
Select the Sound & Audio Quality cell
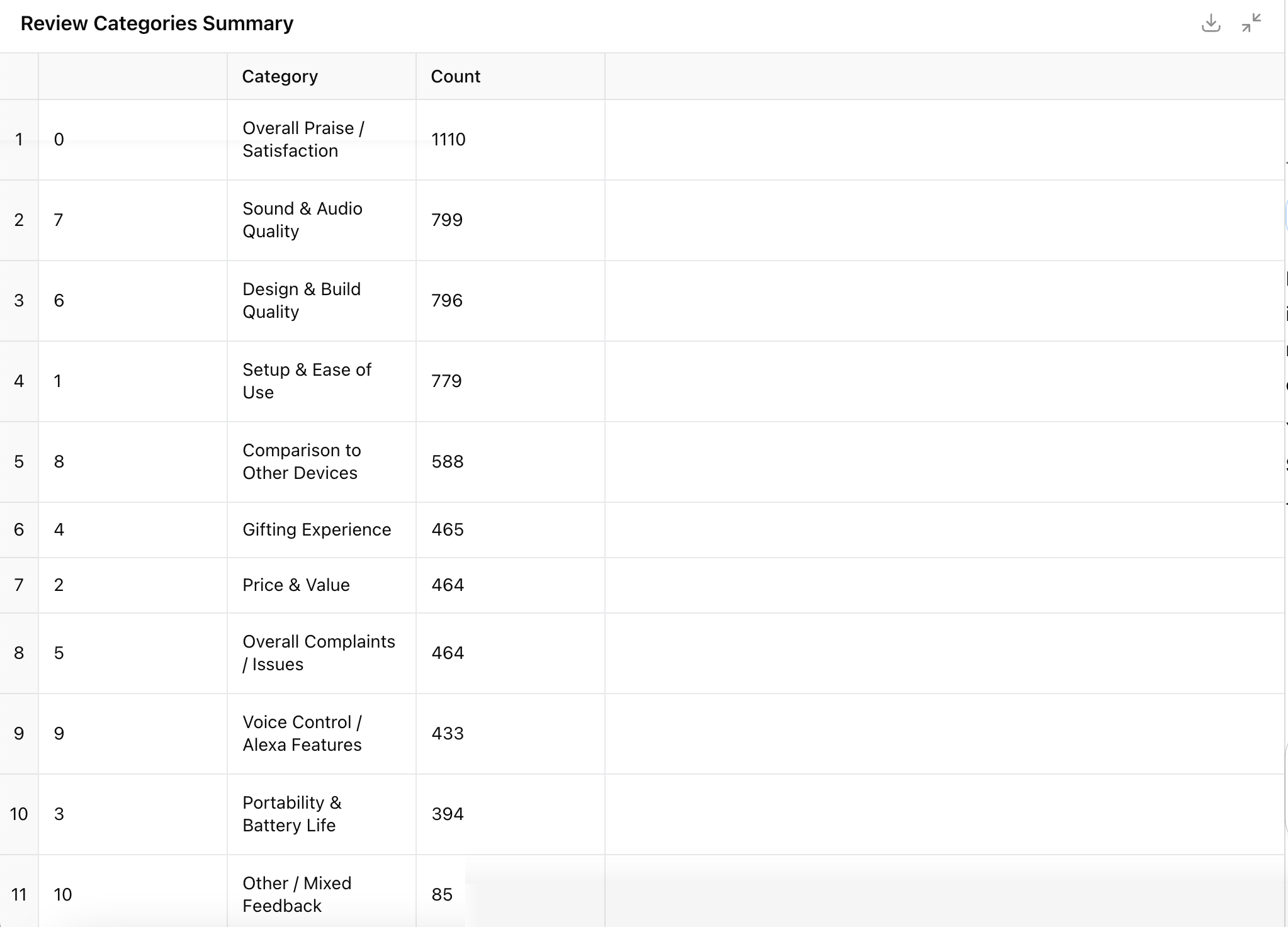(302, 220)
